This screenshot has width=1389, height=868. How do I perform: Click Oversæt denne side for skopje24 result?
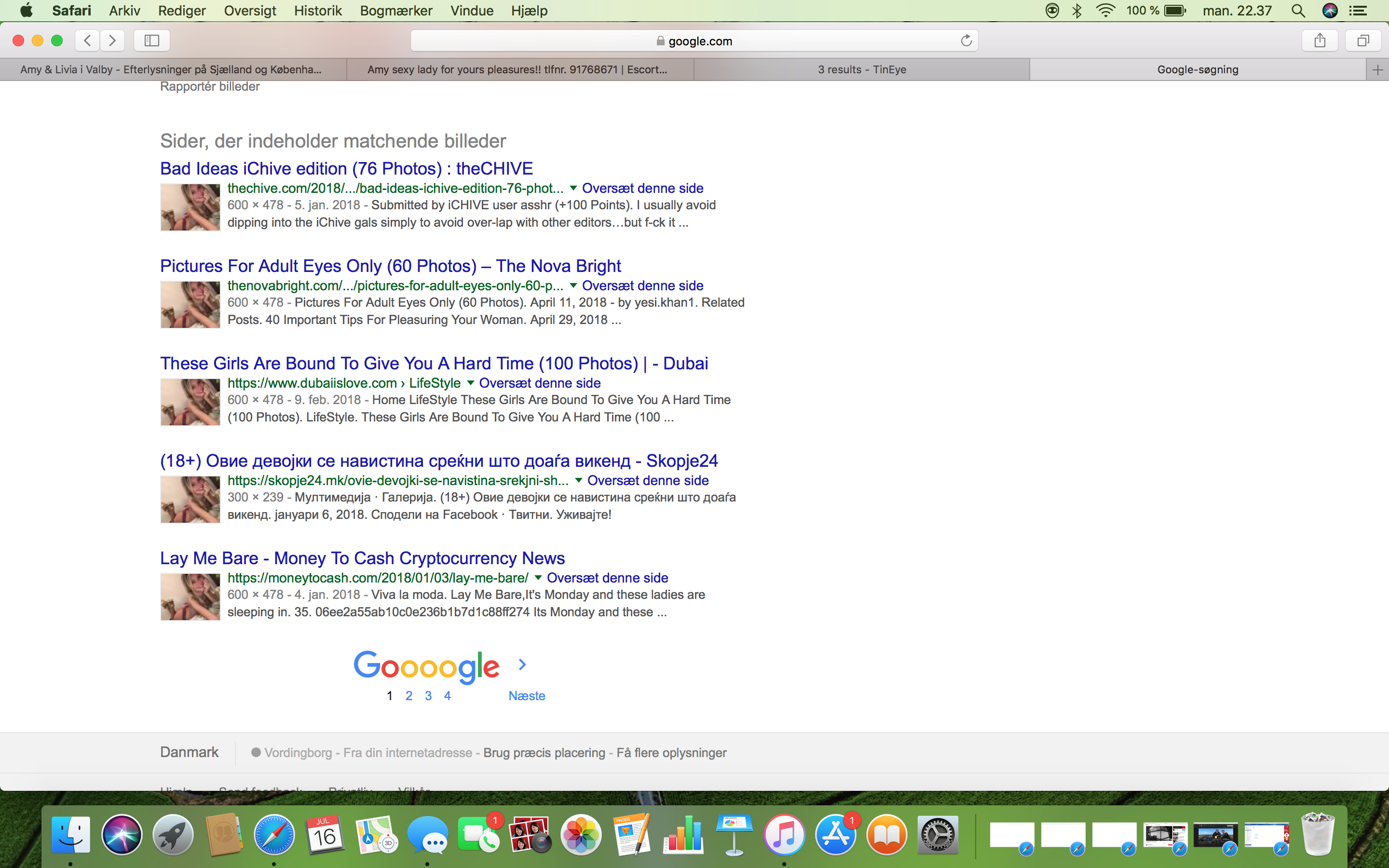(x=647, y=480)
